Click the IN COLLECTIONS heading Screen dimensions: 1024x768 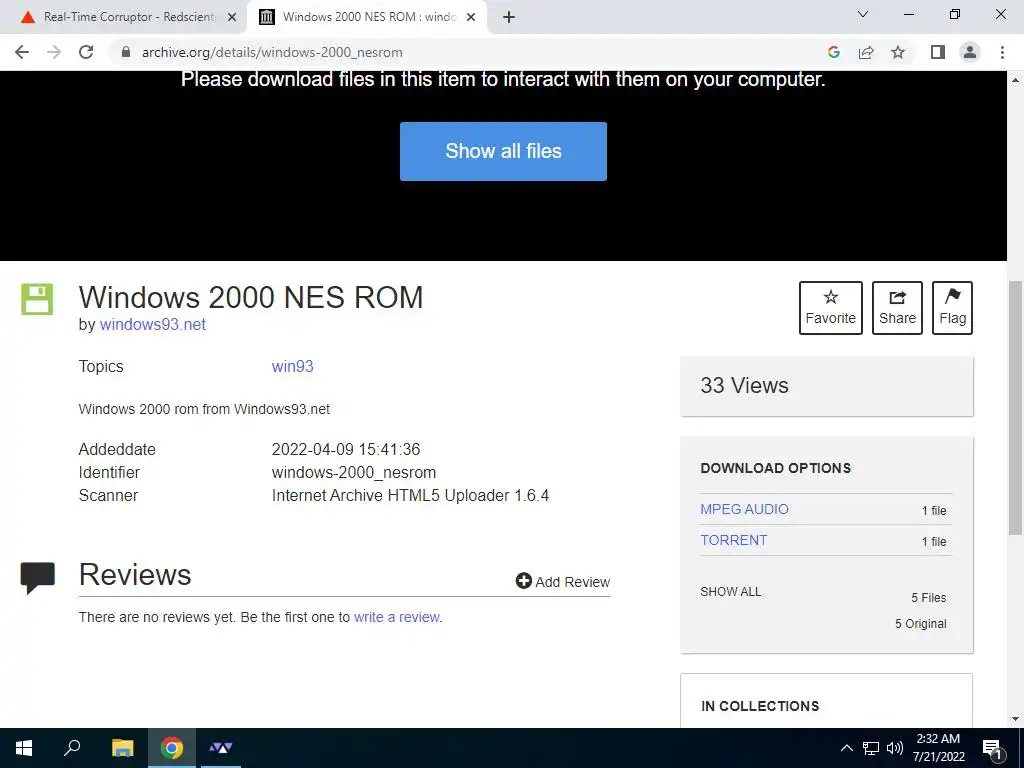pyautogui.click(x=760, y=706)
